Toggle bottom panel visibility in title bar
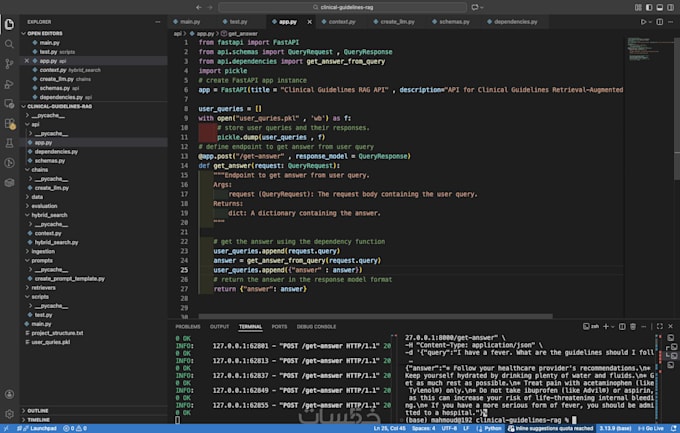680x433 pixels. point(660,7)
